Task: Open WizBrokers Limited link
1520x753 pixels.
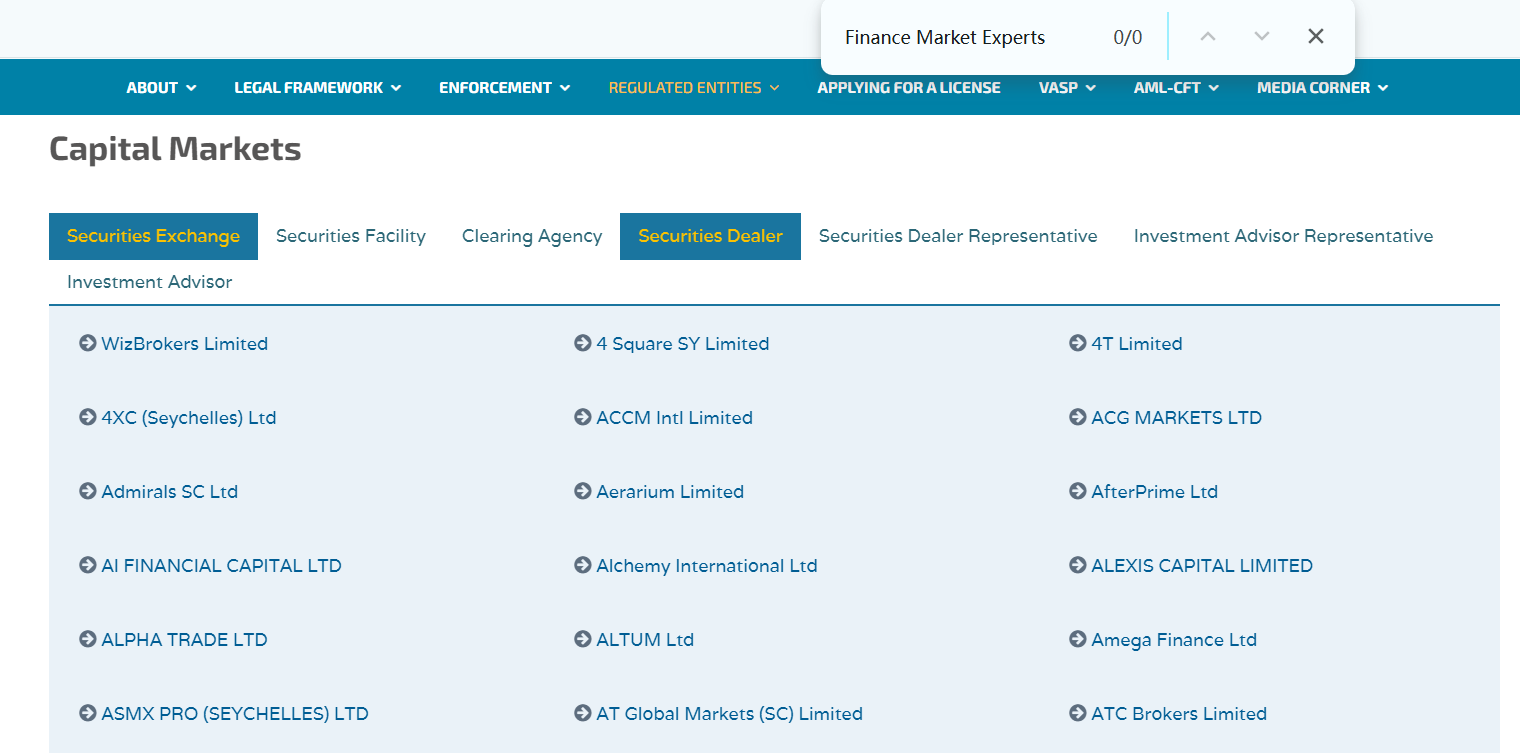Action: 185,343
